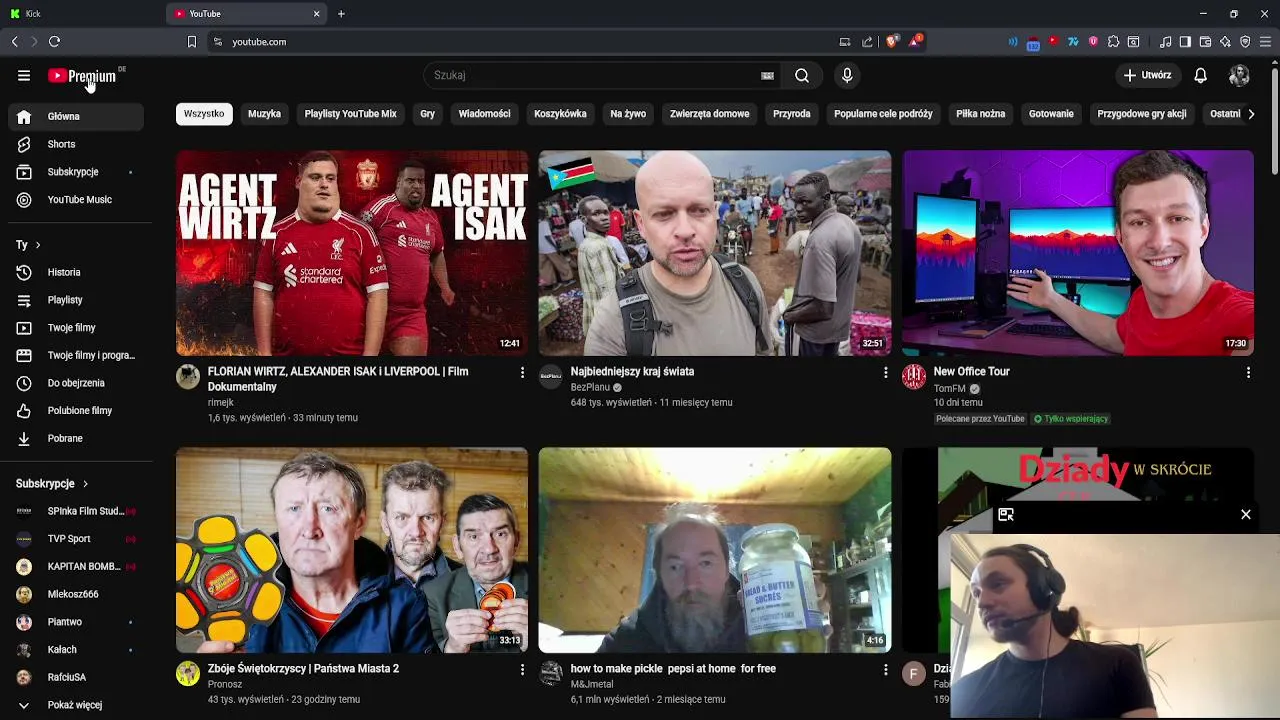The height and width of the screenshot is (720, 1280).
Task: Open the TomFM channel name
Action: [950, 388]
